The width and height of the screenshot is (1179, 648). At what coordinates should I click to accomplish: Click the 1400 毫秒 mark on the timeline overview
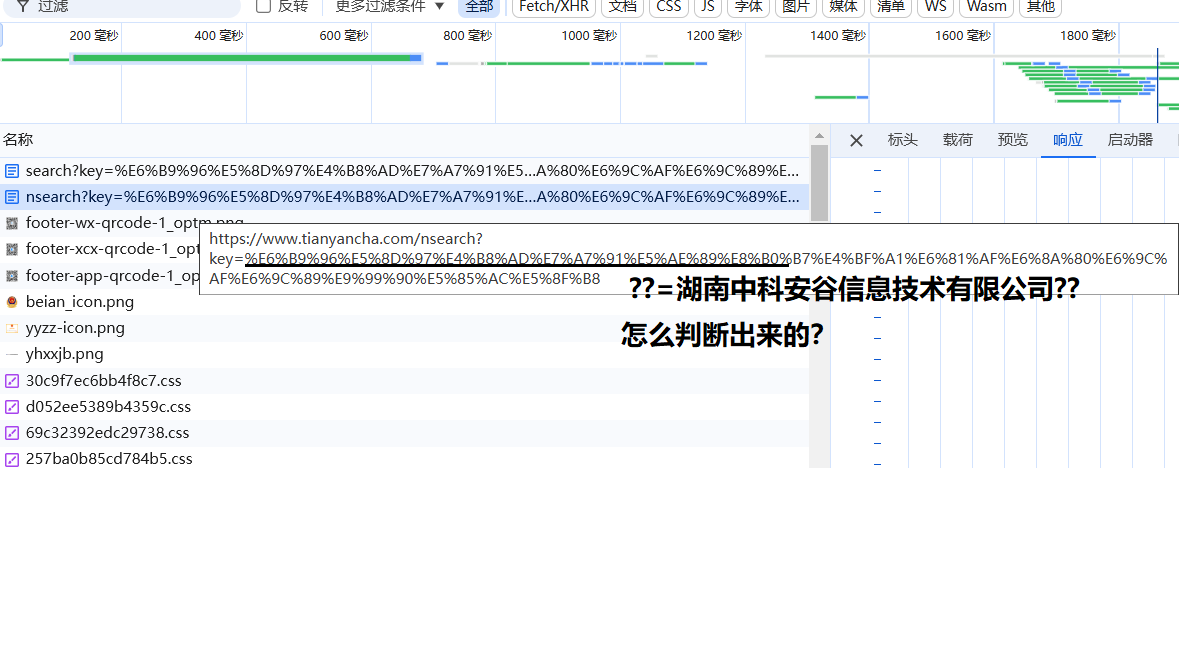(837, 36)
